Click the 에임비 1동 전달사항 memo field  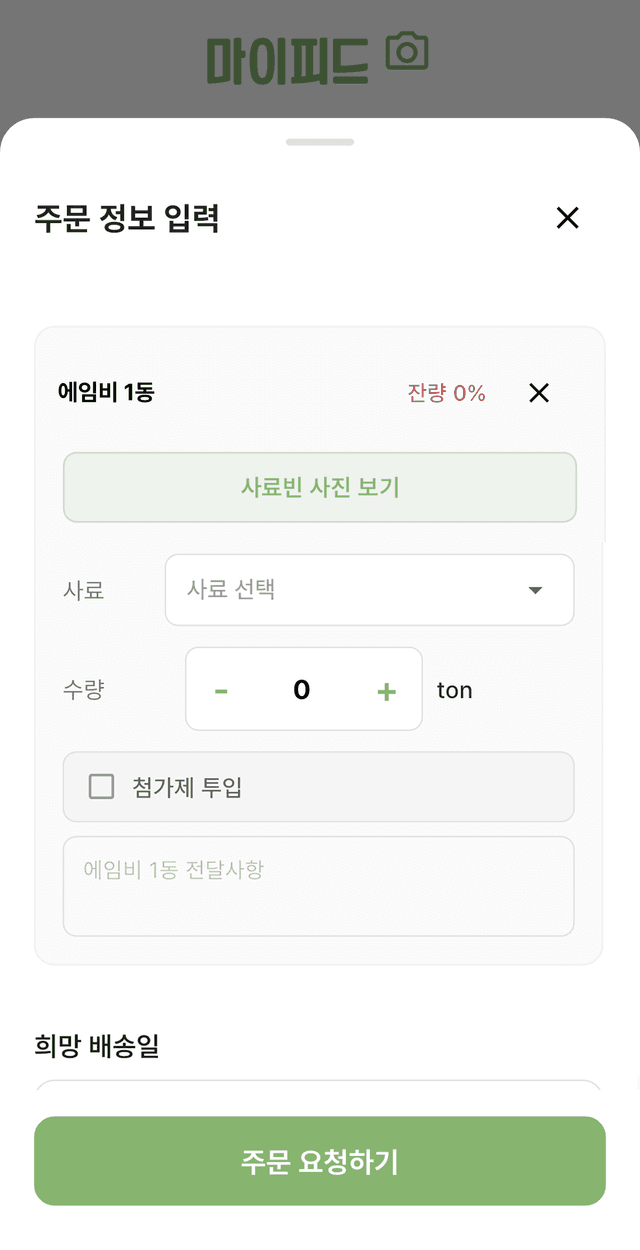tap(319, 886)
